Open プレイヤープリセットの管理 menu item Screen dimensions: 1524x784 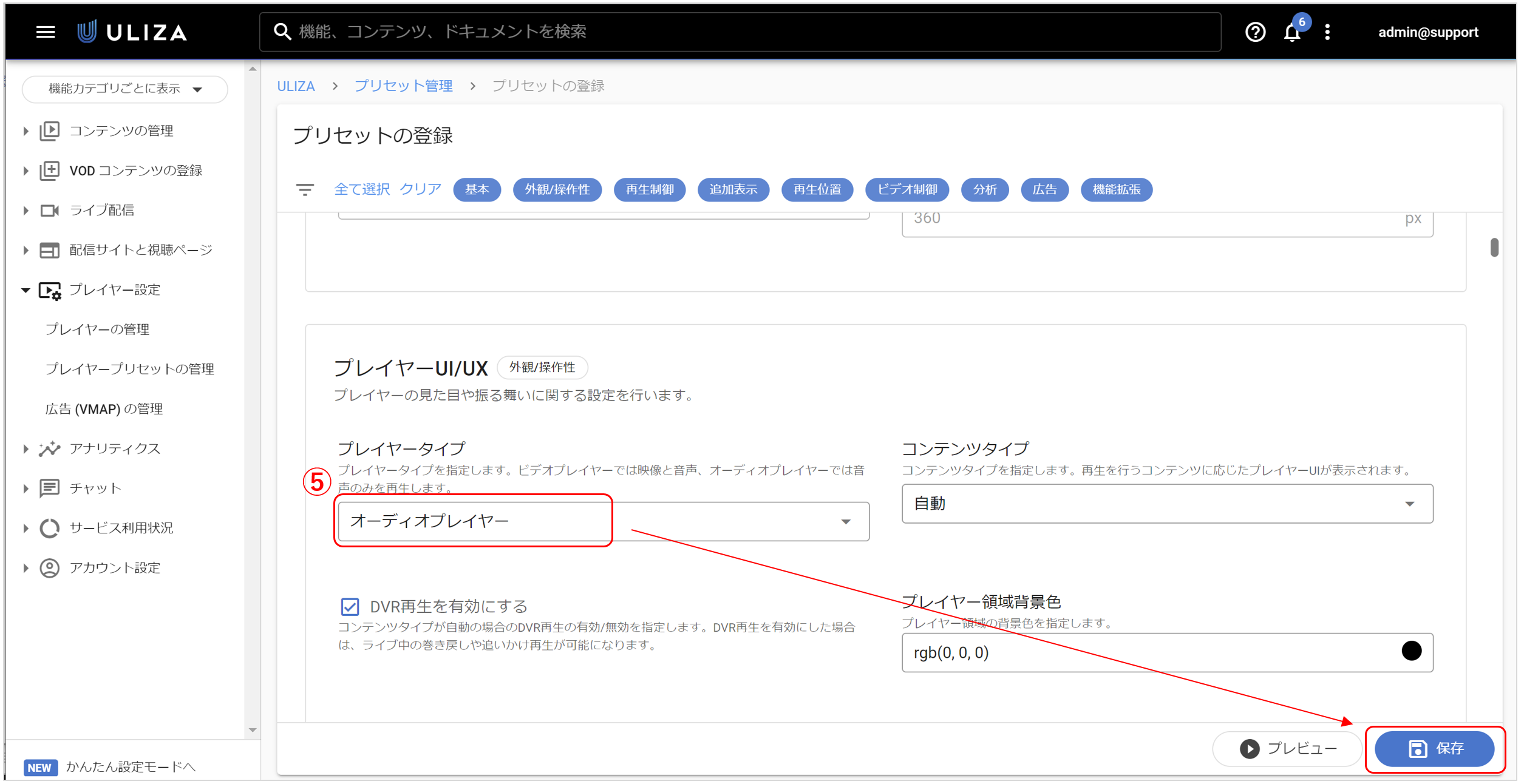[129, 370]
